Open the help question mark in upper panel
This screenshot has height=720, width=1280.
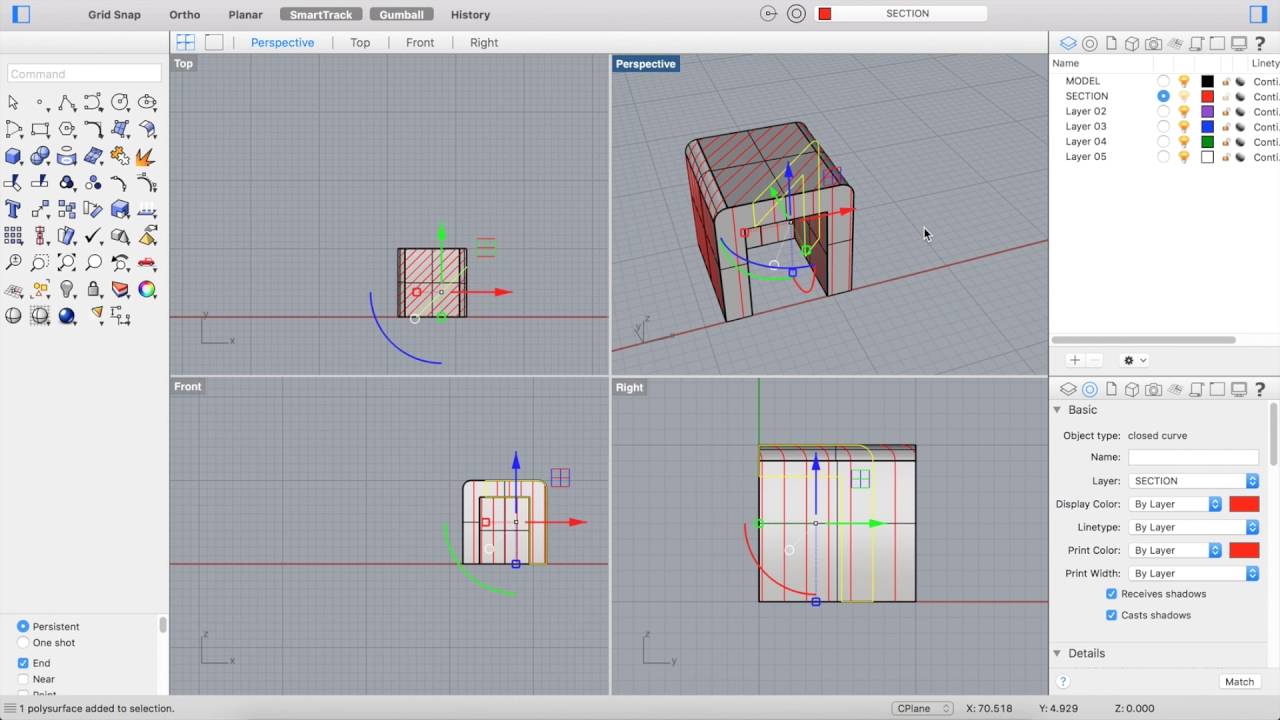pyautogui.click(x=1260, y=43)
